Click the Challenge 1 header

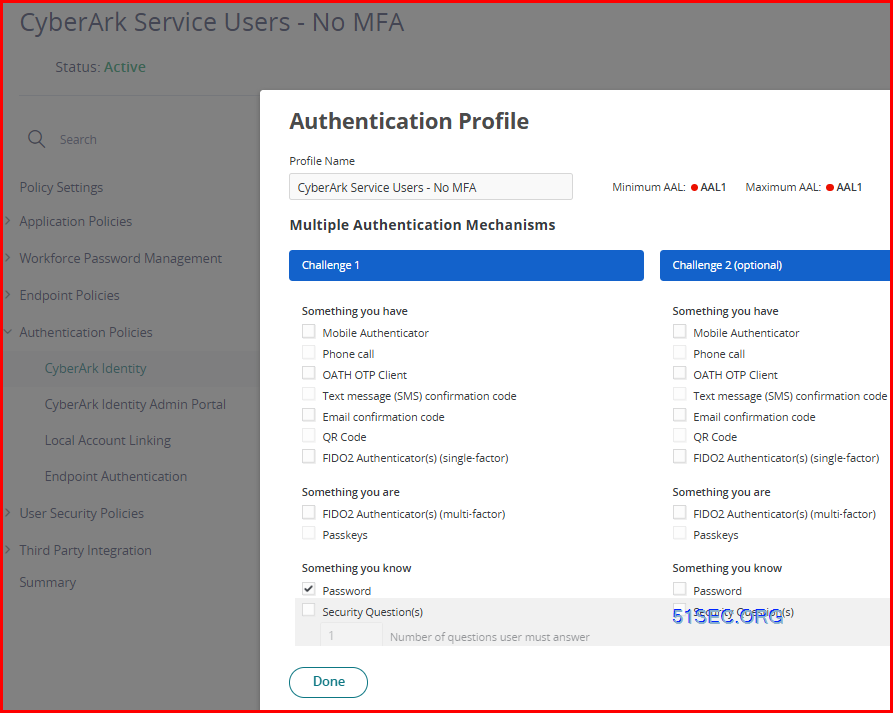466,265
